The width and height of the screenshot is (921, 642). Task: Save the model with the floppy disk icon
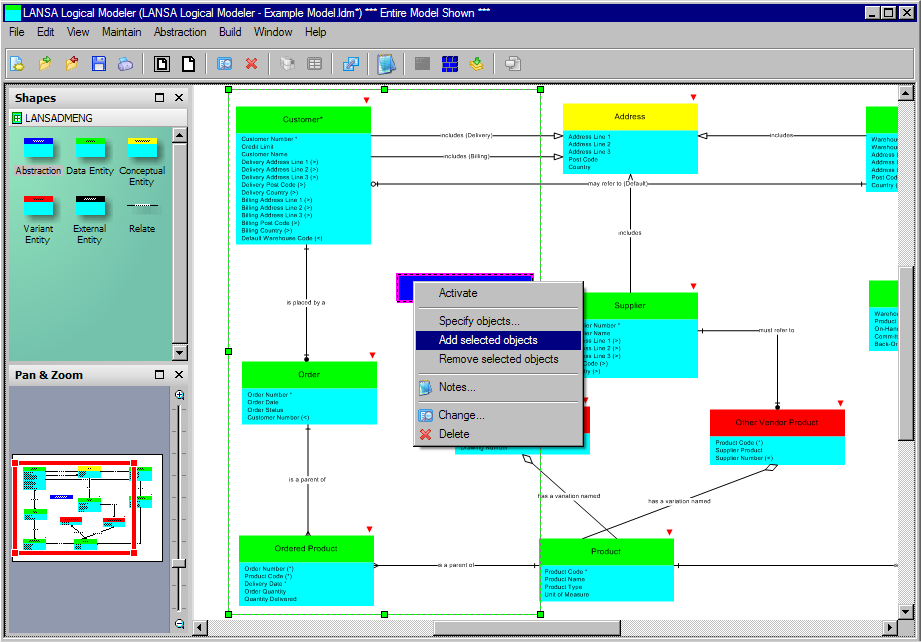tap(99, 63)
